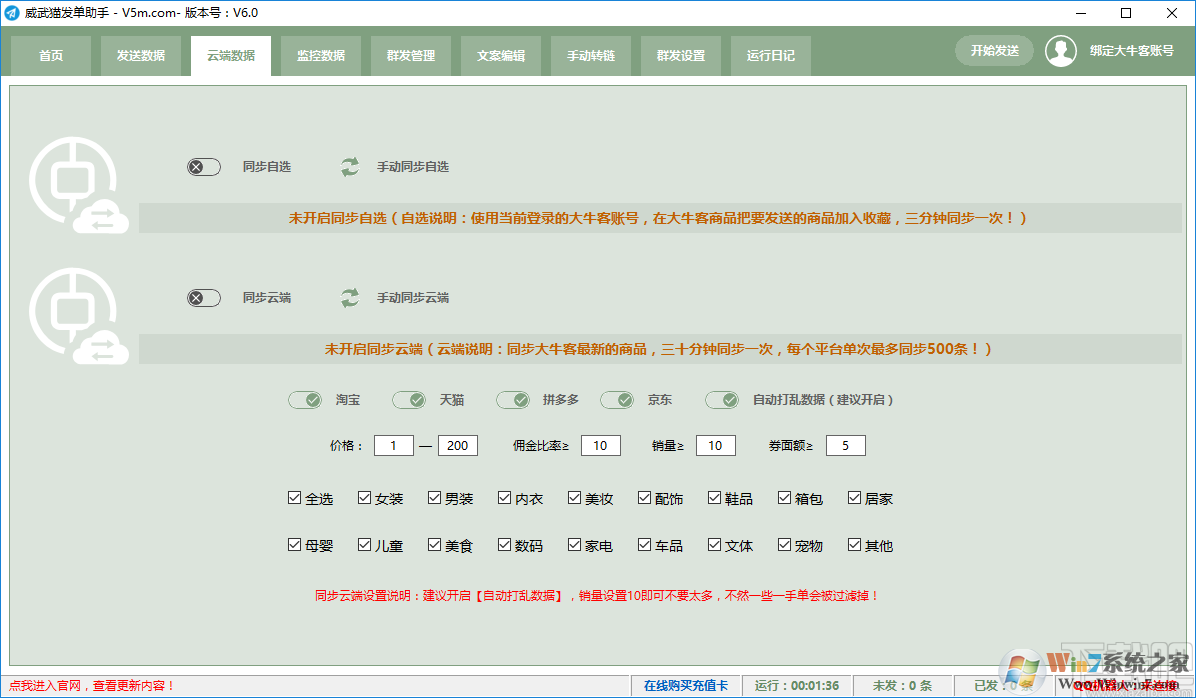Enable the 同步云端 toggle switch
The height and width of the screenshot is (698, 1196).
coord(203,297)
